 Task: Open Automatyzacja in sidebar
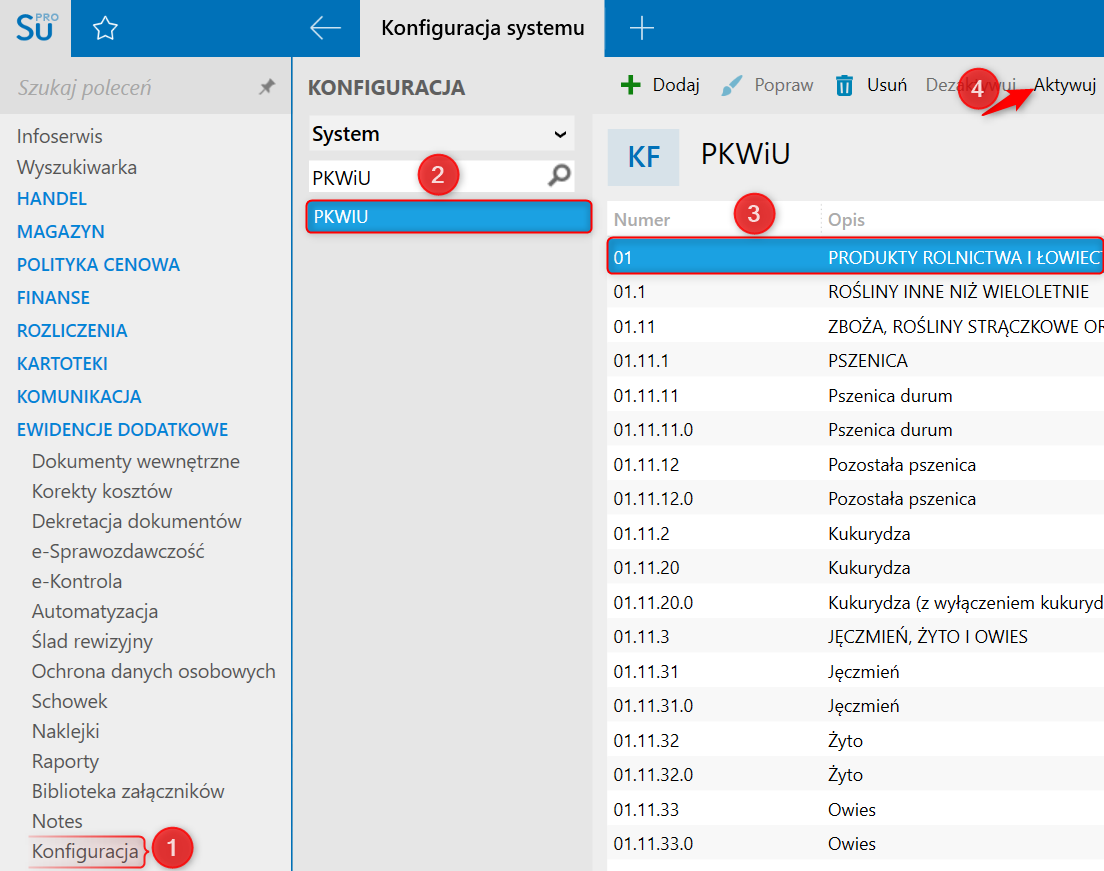(x=95, y=611)
